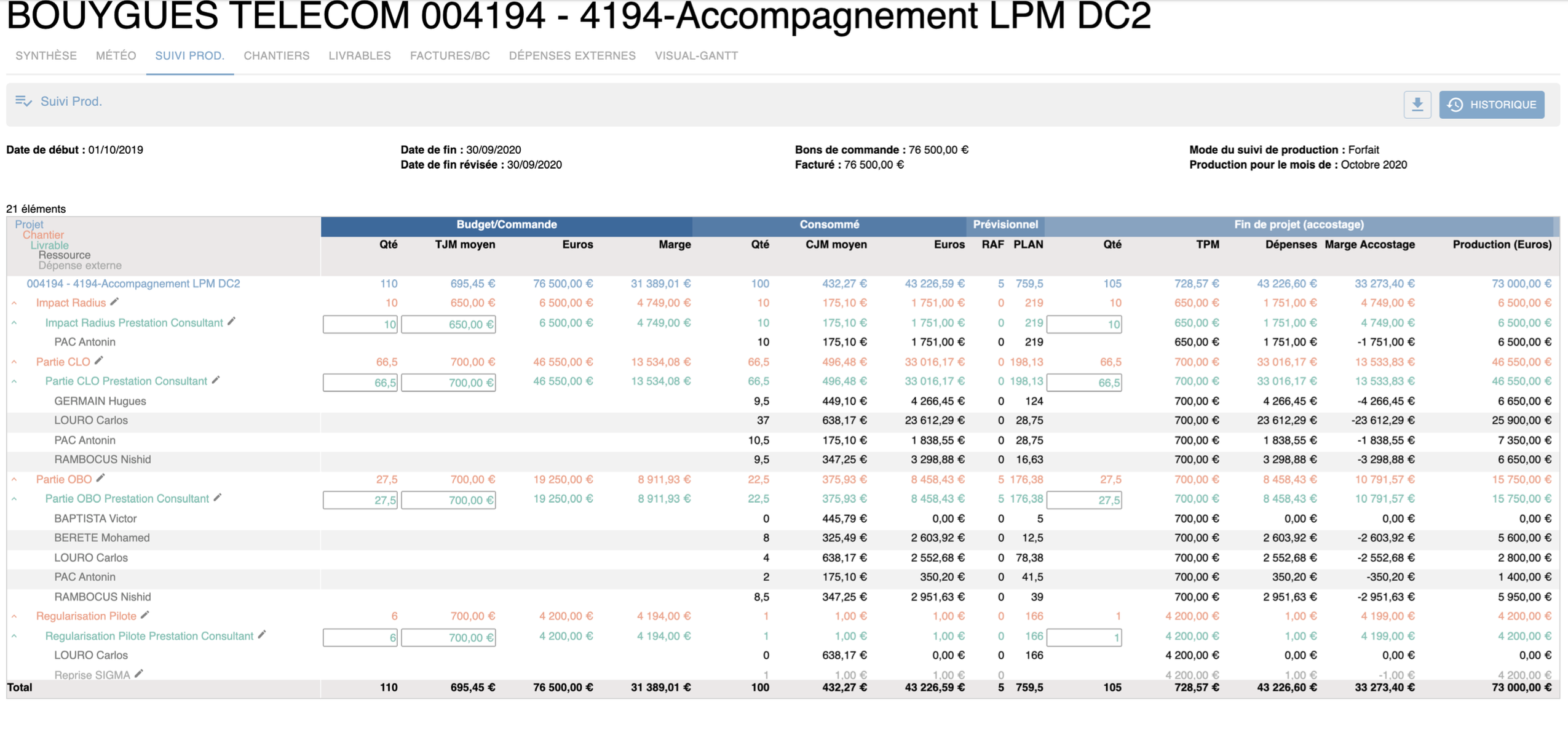Collapse Partie OBO Prestation Consultant livrable
The width and height of the screenshot is (1568, 732).
tap(14, 499)
